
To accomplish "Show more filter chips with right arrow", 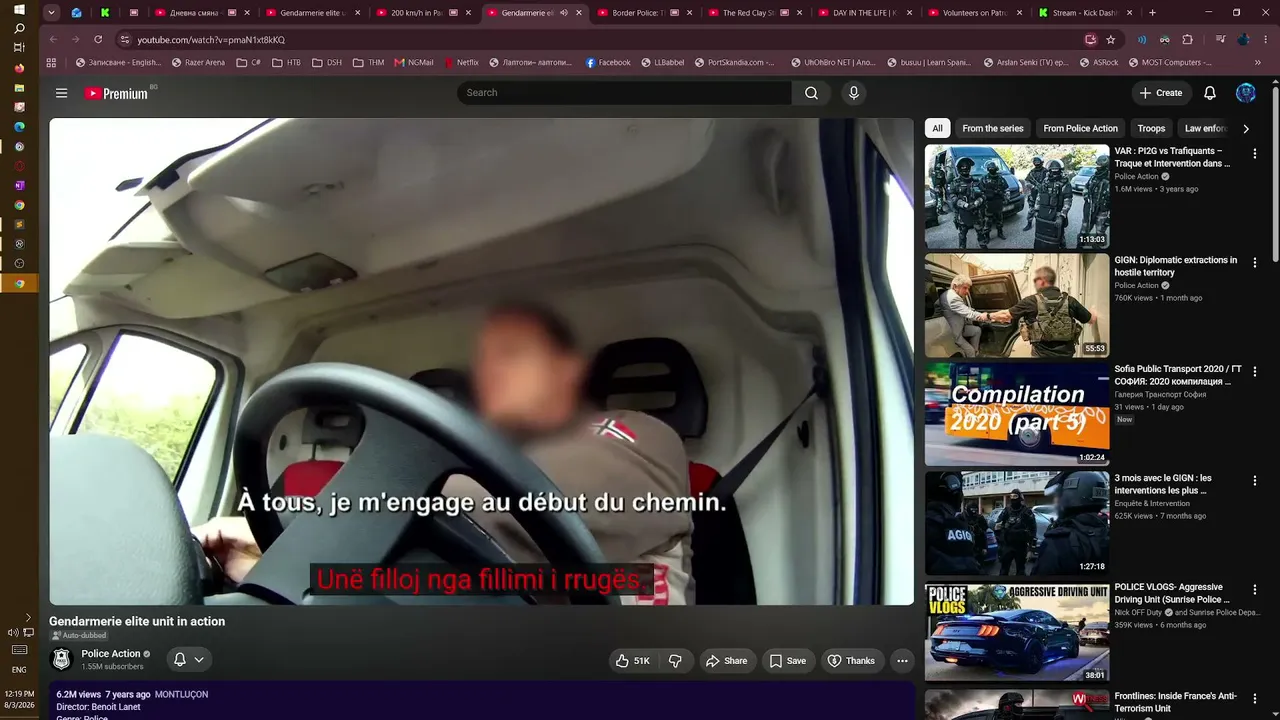I will pyautogui.click(x=1245, y=128).
